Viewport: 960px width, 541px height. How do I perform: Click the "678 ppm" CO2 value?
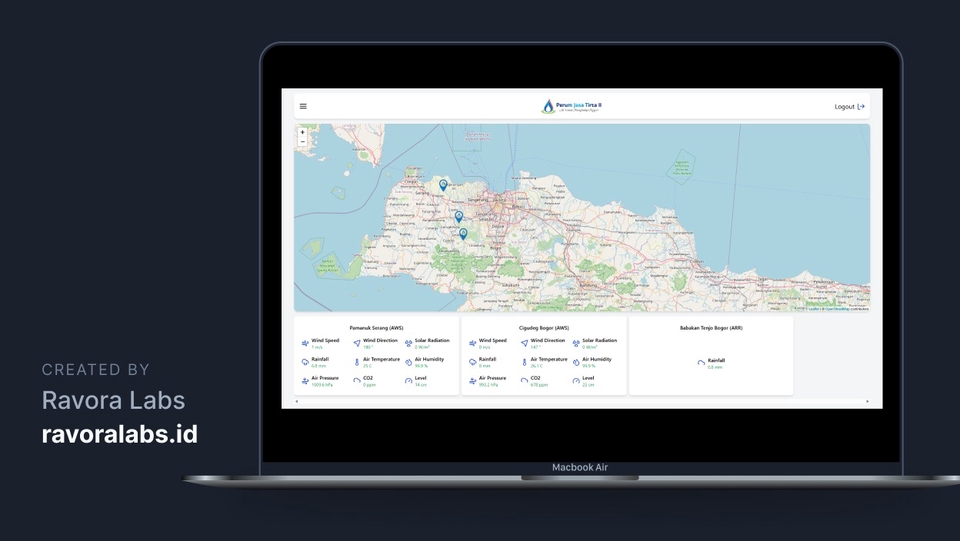click(539, 385)
